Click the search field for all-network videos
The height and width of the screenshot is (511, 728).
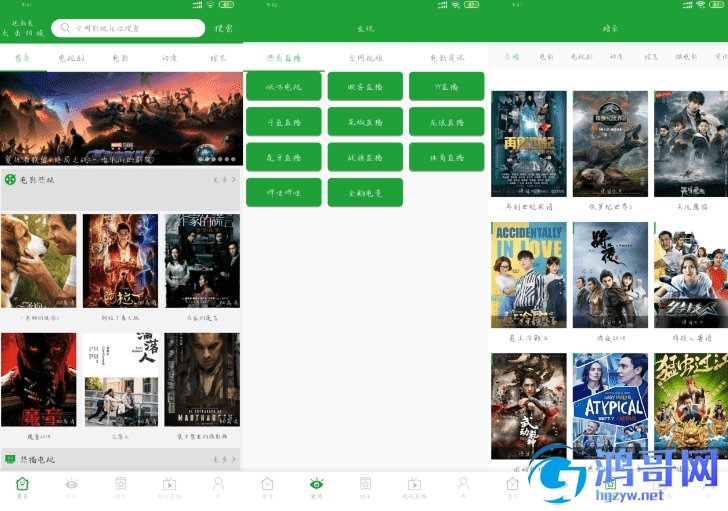coord(128,28)
